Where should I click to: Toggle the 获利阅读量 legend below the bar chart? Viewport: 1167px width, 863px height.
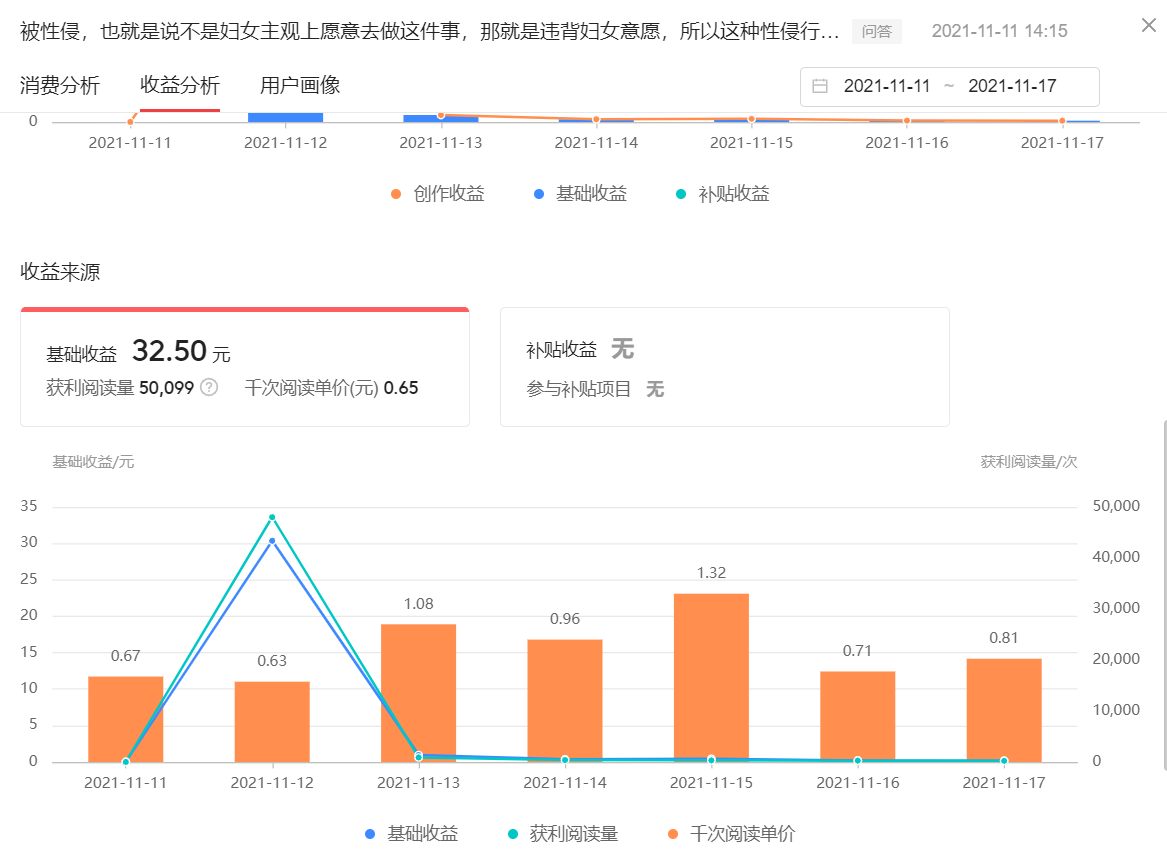pos(575,833)
